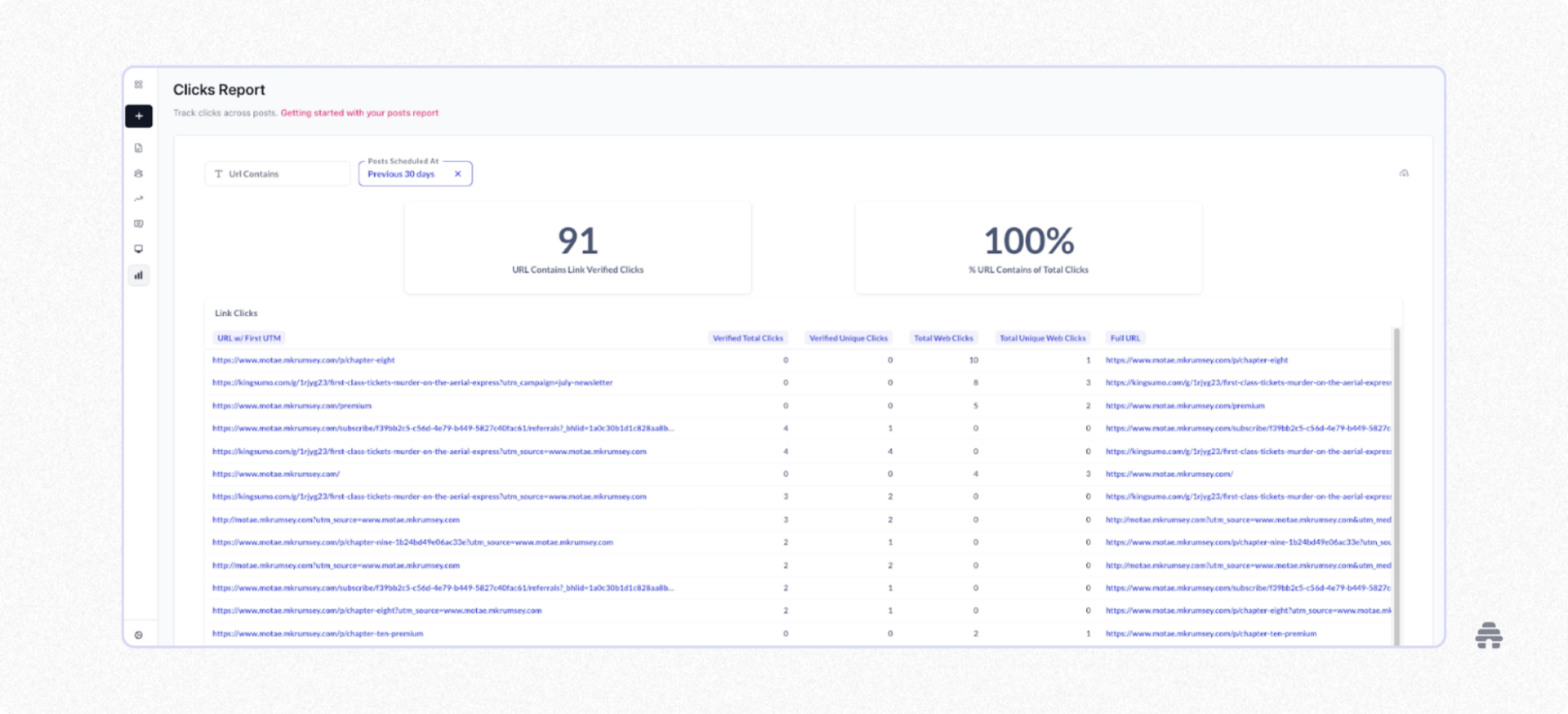Screen dimensions: 1568x714
Task: Open the dashboard grid icon in the sidebar
Action: 139,85
